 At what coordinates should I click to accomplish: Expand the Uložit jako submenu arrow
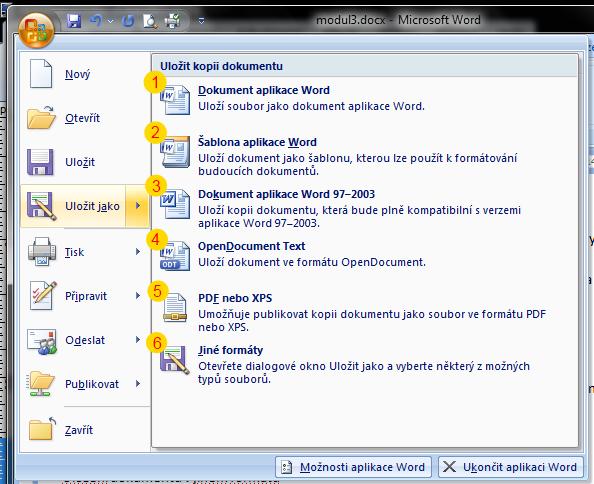138,206
